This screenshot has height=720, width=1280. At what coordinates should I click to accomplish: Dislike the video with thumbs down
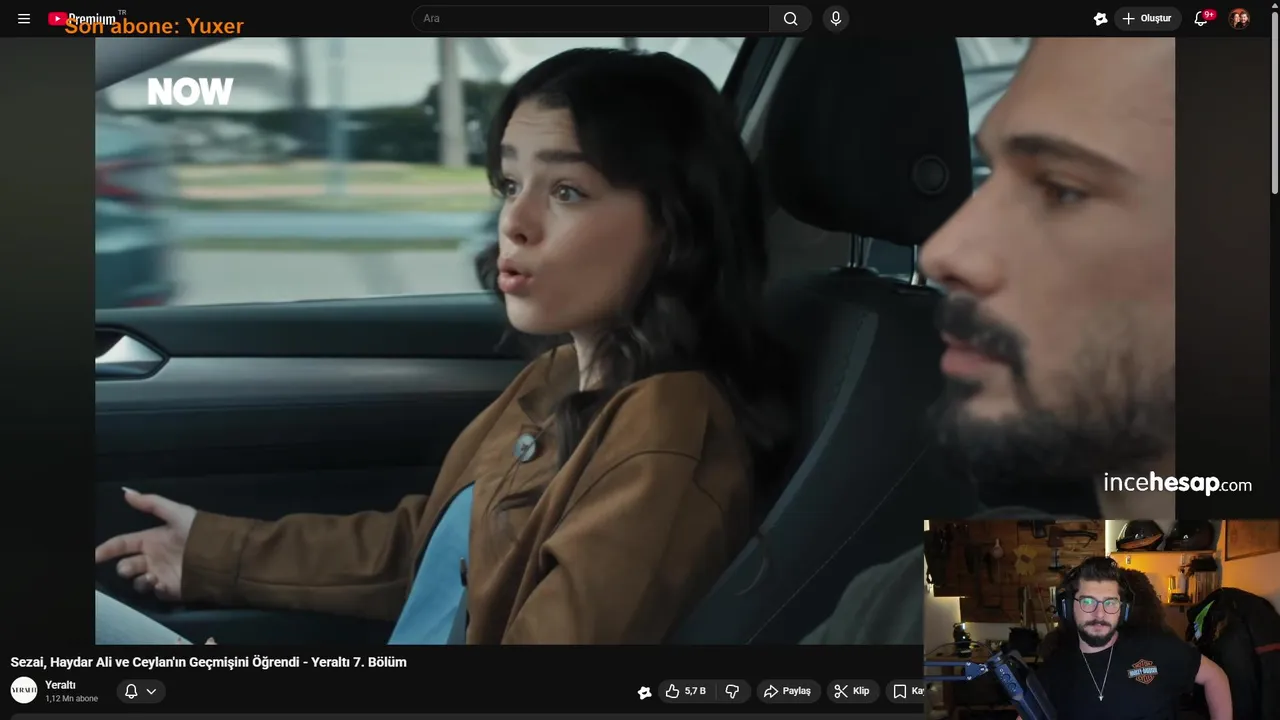click(732, 691)
